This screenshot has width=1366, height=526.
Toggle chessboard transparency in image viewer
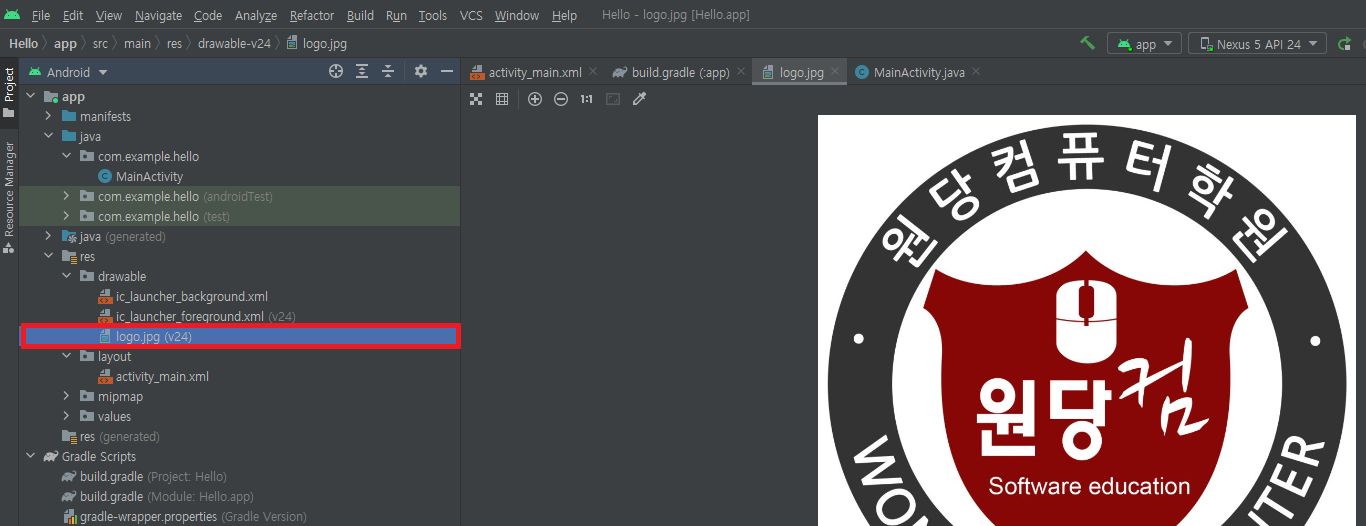tap(476, 99)
